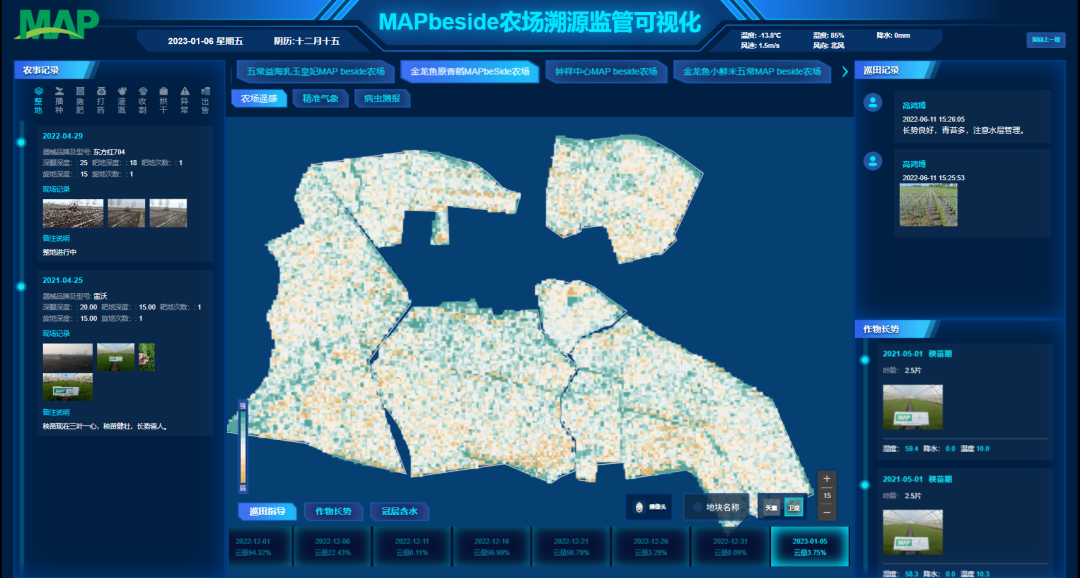Click the user avatar beside 15:25:53 record

[x=873, y=161]
